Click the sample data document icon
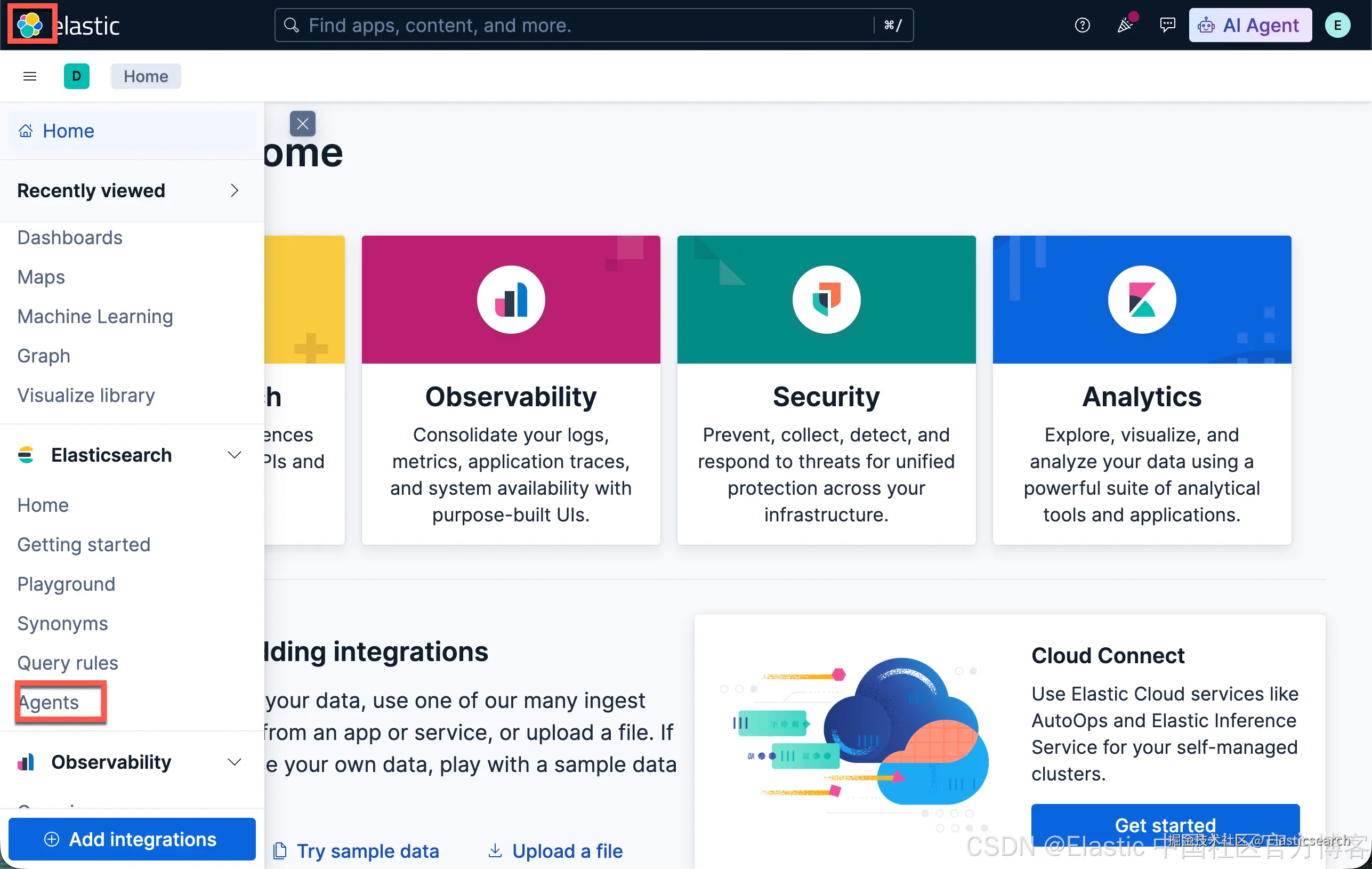This screenshot has width=1372, height=869. click(x=280, y=851)
